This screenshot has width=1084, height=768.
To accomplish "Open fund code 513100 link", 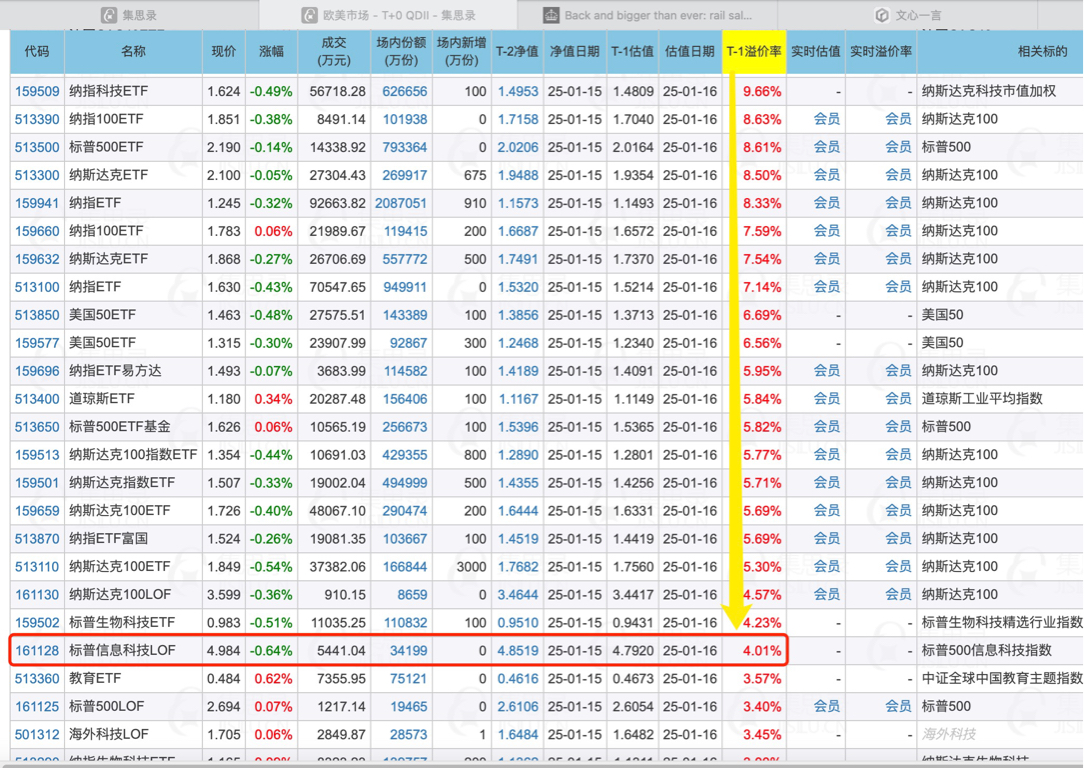I will coord(37,287).
